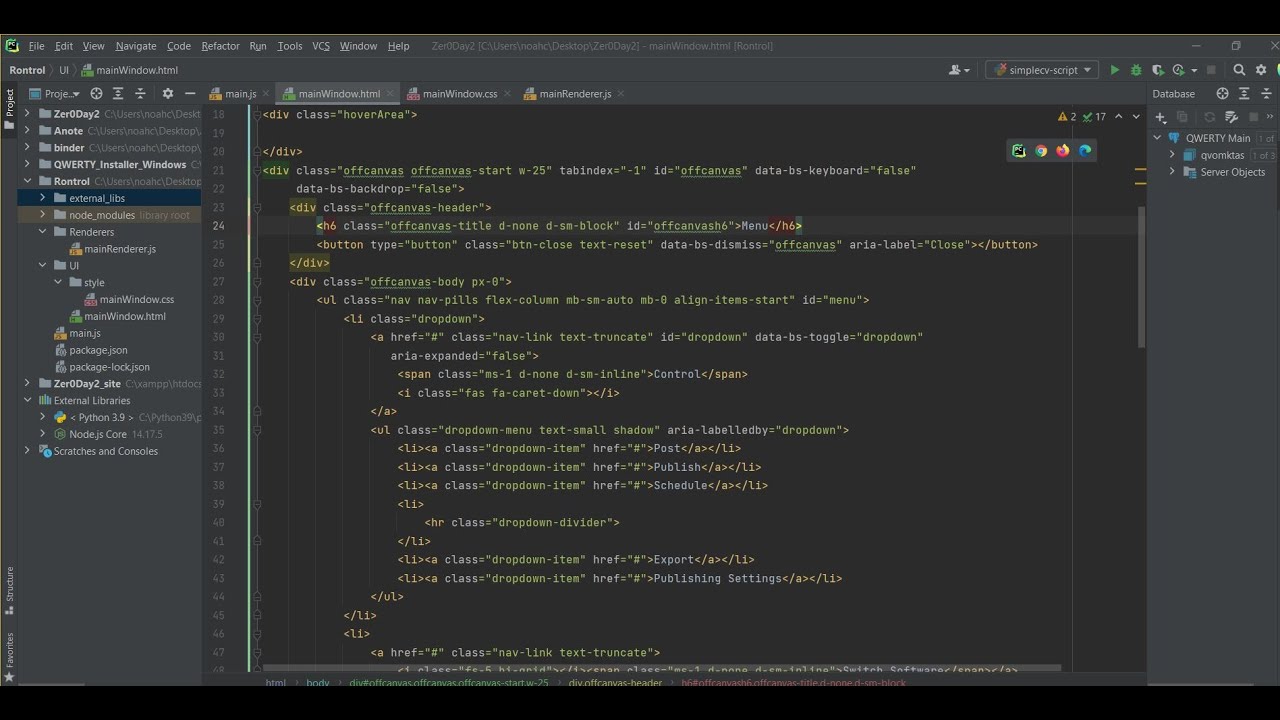
Task: Expand all in Database panel
Action: coord(1244,93)
